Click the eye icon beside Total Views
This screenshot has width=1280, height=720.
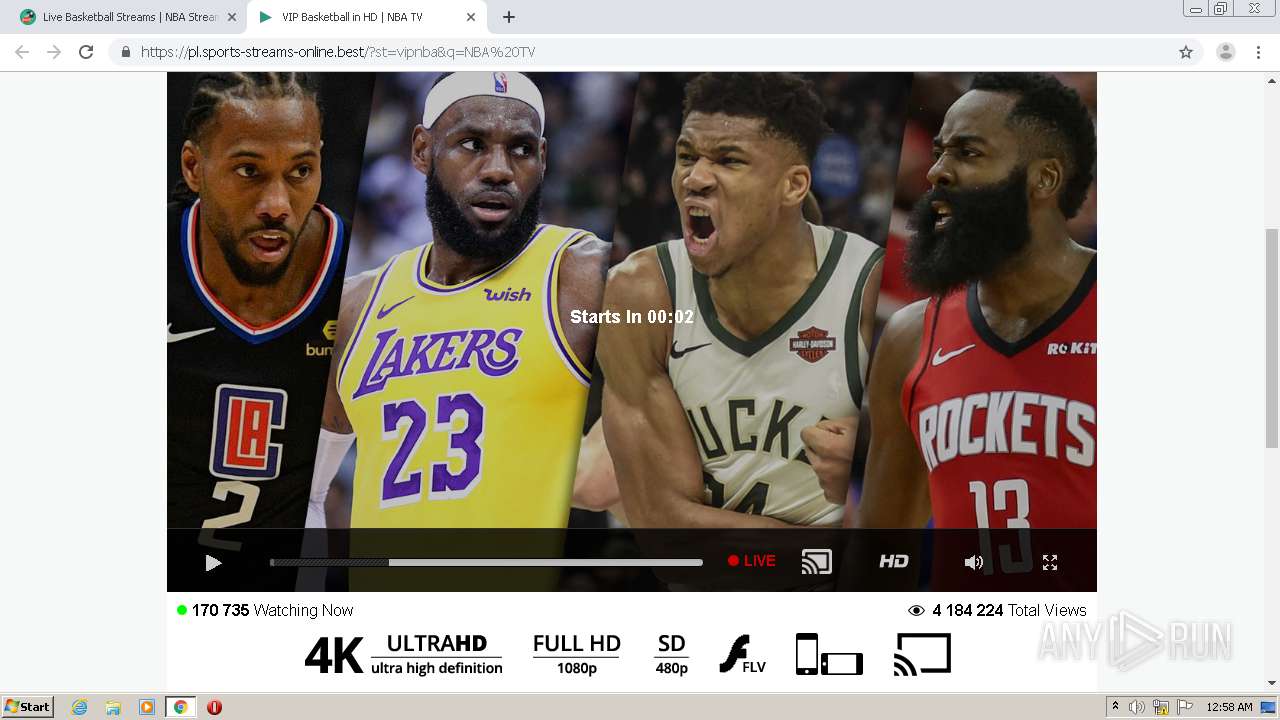915,610
